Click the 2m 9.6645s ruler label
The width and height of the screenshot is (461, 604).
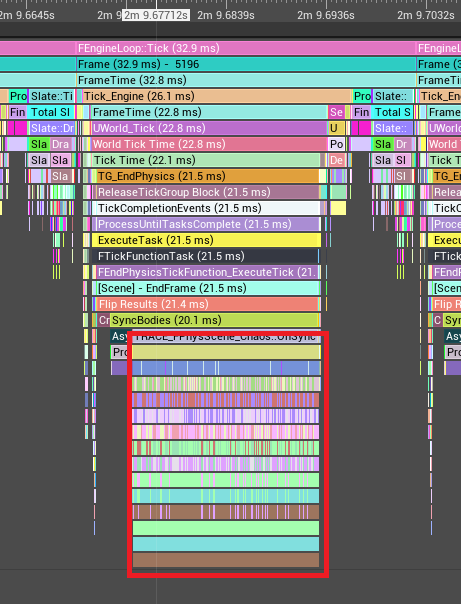click(x=26, y=15)
